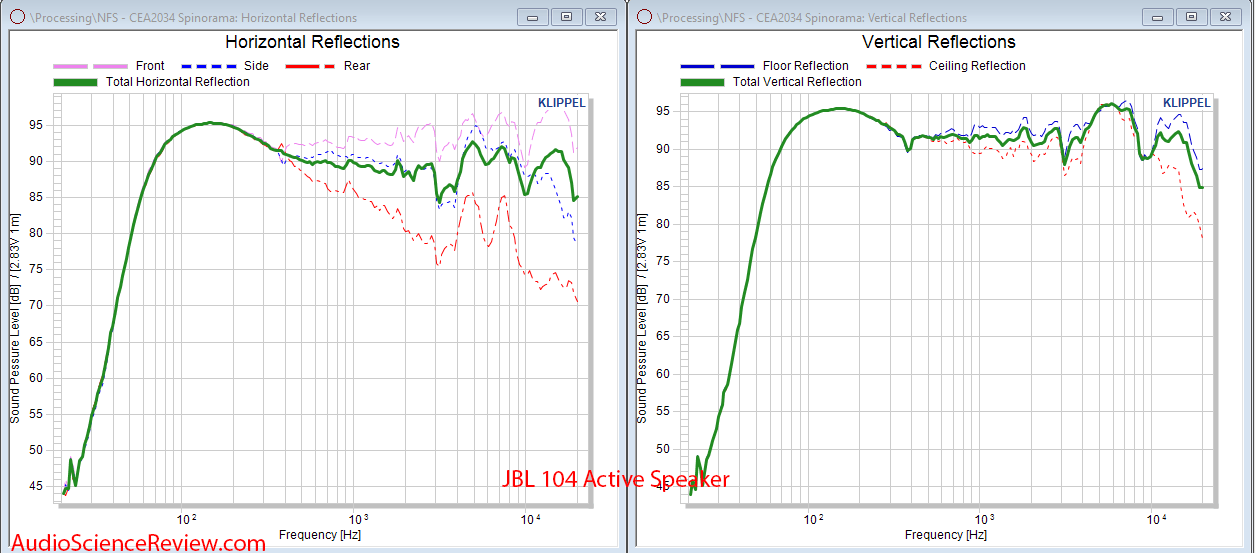Click the AudioScienceReview.com text
Image resolution: width=1256 pixels, height=553 pixels.
[x=139, y=543]
